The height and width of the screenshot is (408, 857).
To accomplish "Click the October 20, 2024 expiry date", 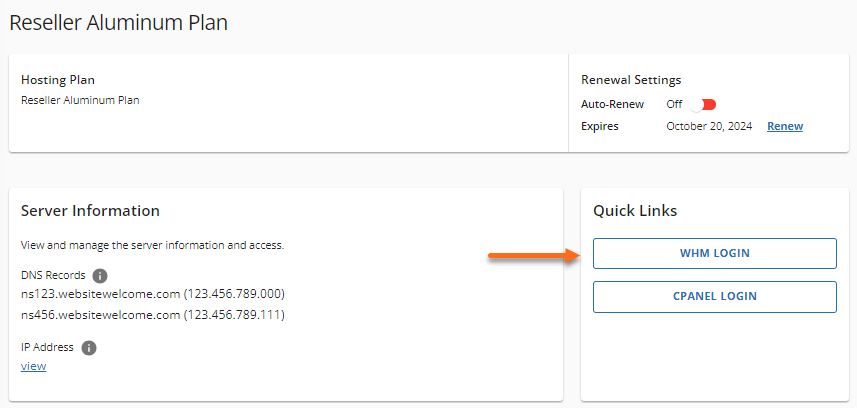I will pos(712,126).
